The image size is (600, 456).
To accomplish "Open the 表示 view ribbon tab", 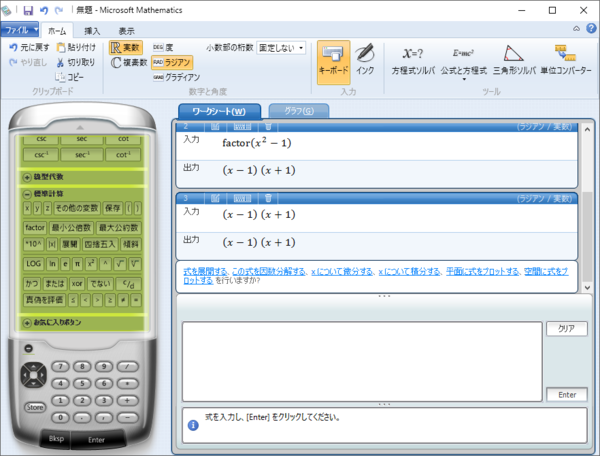I will 126,31.
